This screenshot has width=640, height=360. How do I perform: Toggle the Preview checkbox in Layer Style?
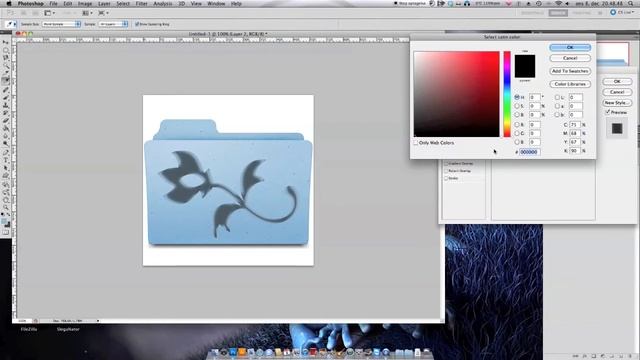click(x=607, y=112)
